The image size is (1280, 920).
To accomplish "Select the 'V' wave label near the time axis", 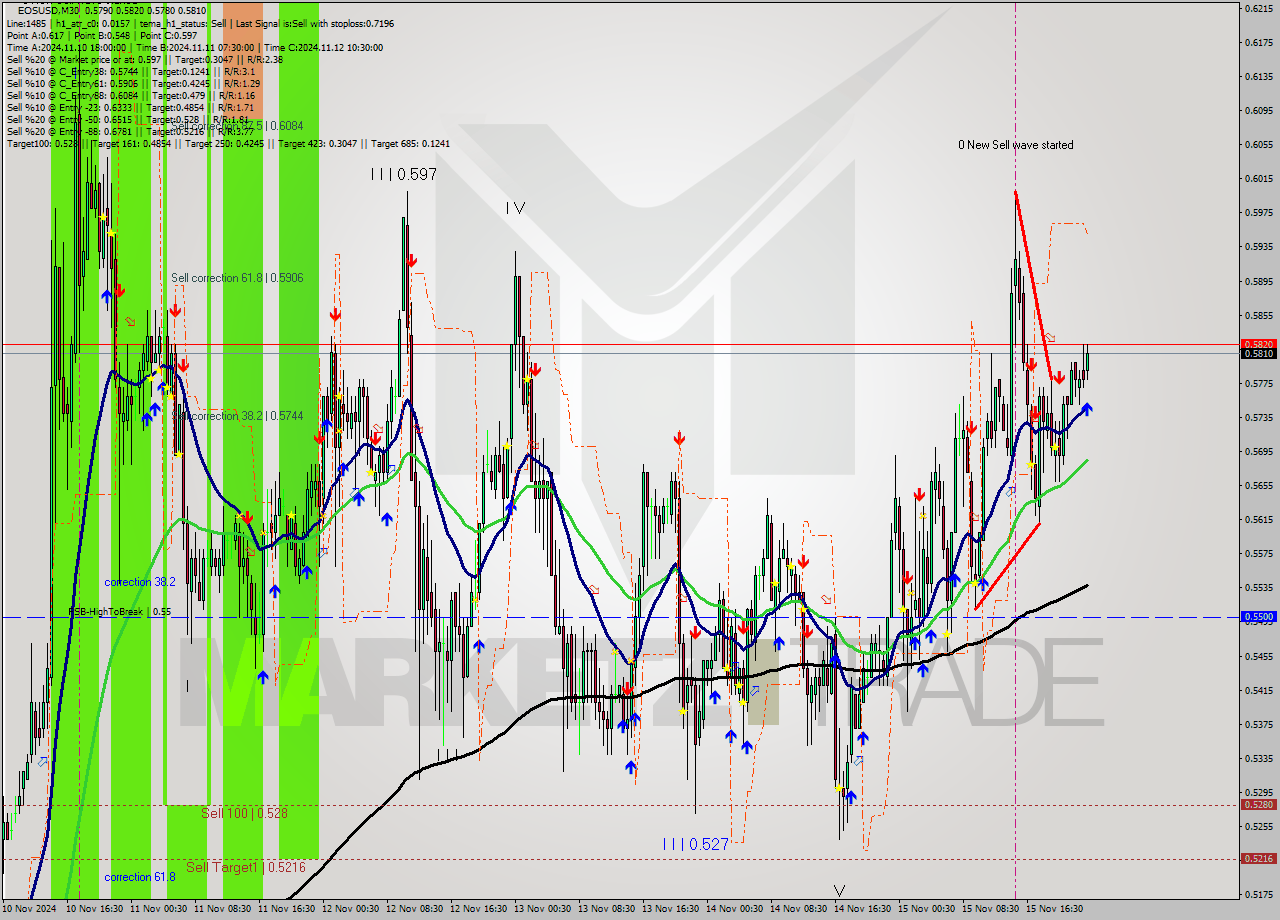I will pyautogui.click(x=839, y=890).
